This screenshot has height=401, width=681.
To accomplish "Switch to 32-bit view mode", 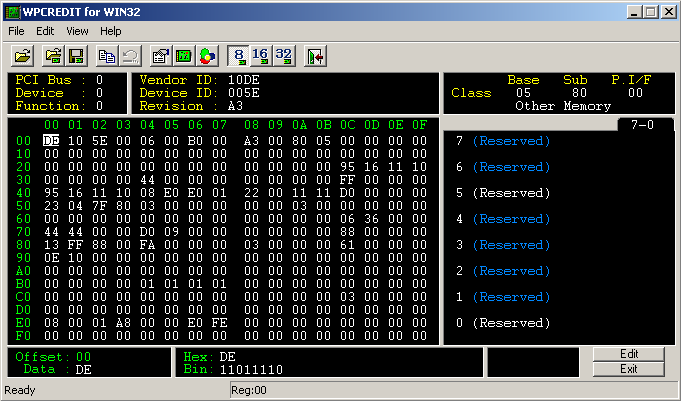I will click(x=284, y=56).
